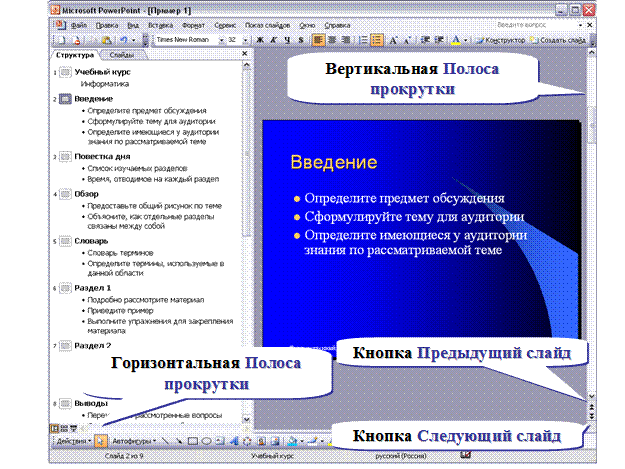Click the vertical scrollbar down arrow
The image size is (625, 469).
[x=592, y=396]
